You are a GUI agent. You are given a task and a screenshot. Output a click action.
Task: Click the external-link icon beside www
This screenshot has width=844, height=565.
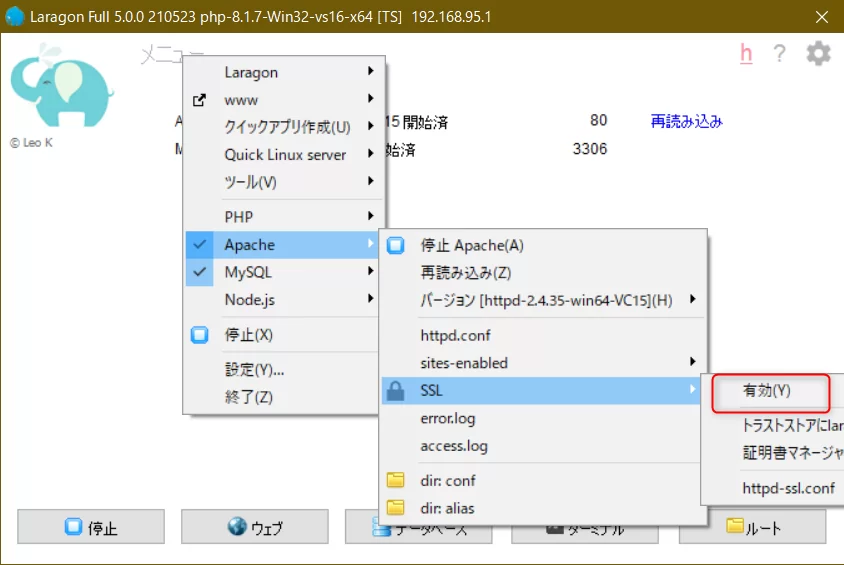pos(199,100)
